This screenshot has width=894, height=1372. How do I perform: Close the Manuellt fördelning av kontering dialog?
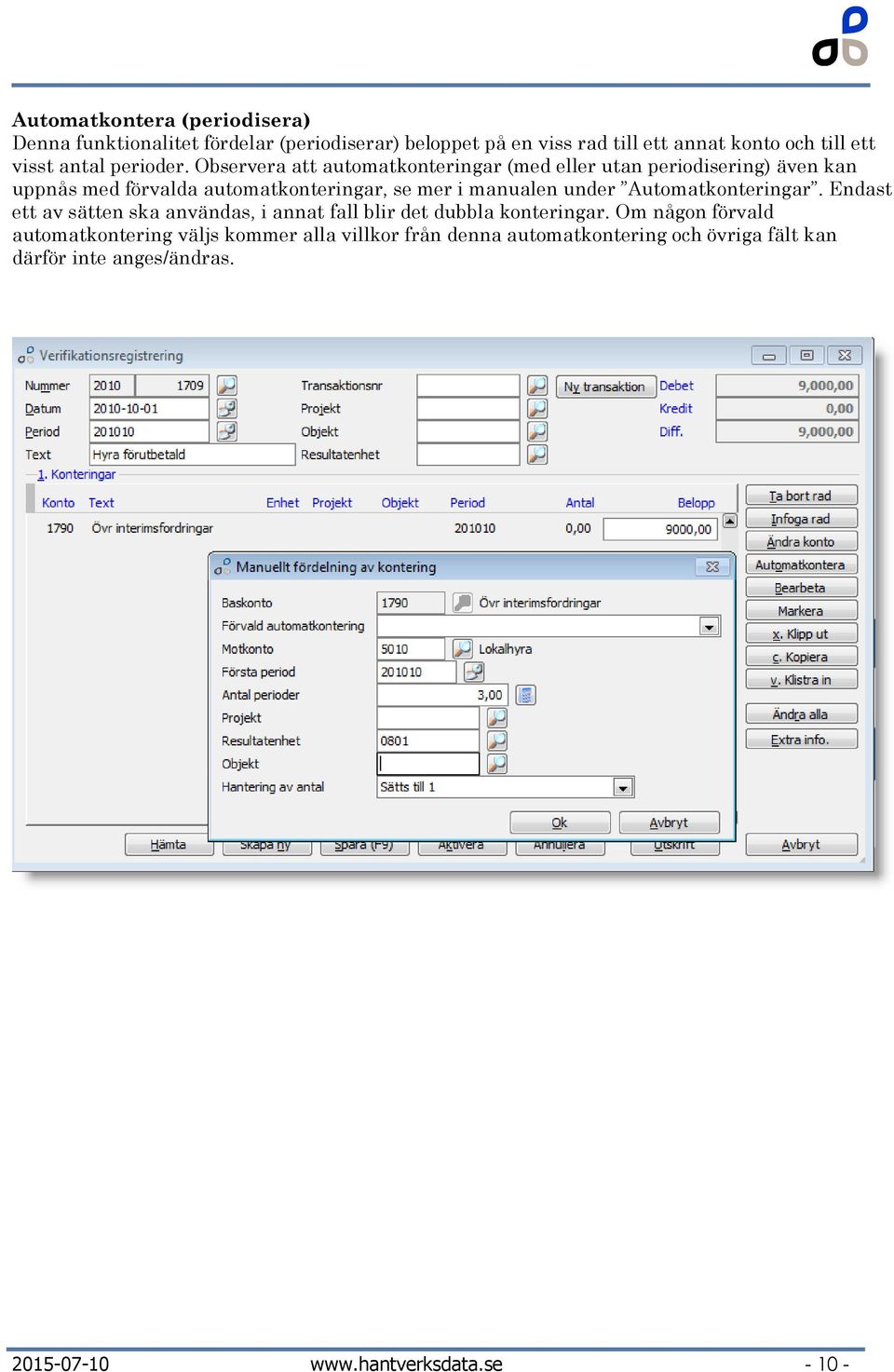[x=712, y=566]
